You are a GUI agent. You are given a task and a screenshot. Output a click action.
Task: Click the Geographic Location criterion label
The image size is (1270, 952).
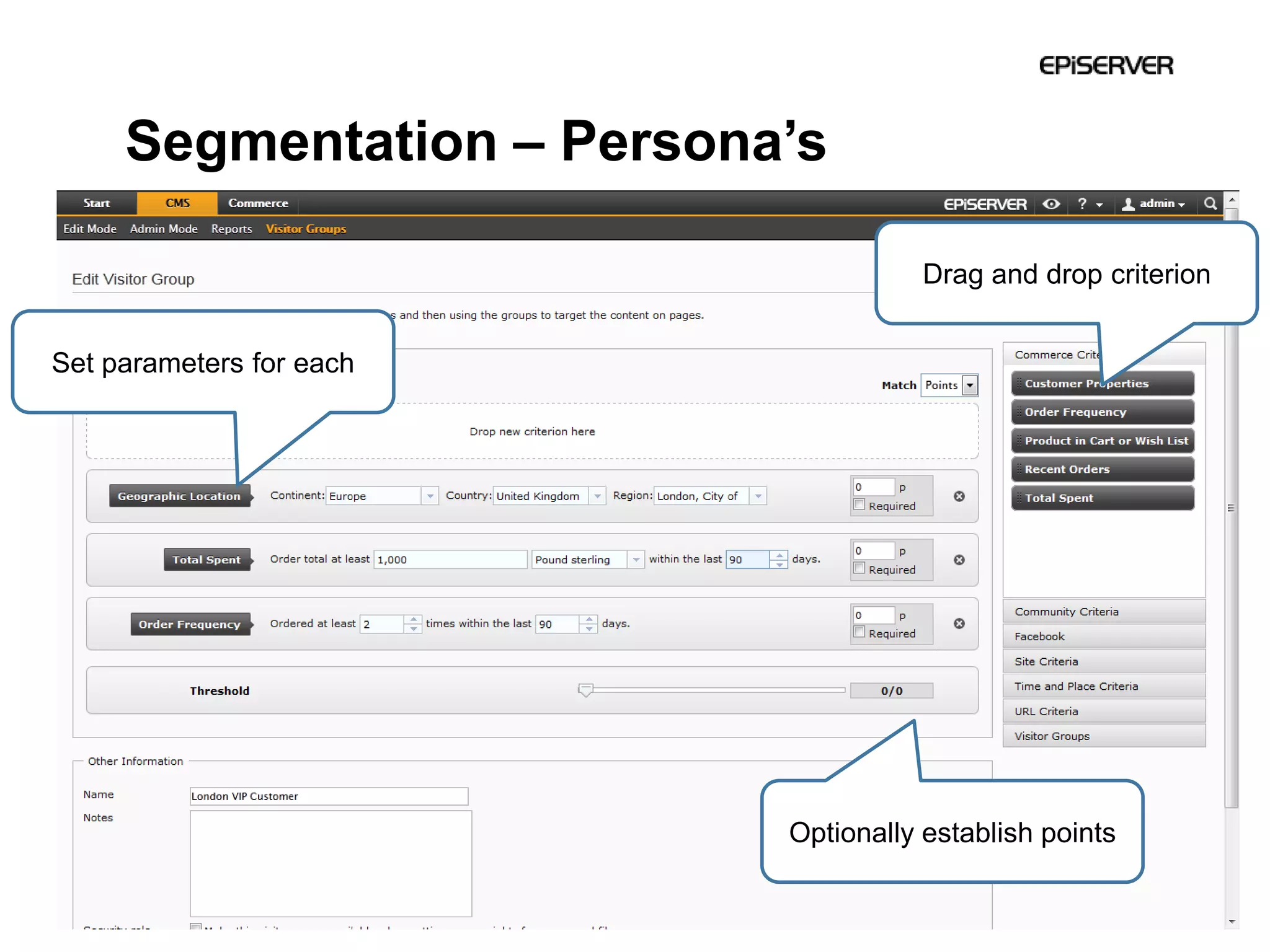(180, 496)
